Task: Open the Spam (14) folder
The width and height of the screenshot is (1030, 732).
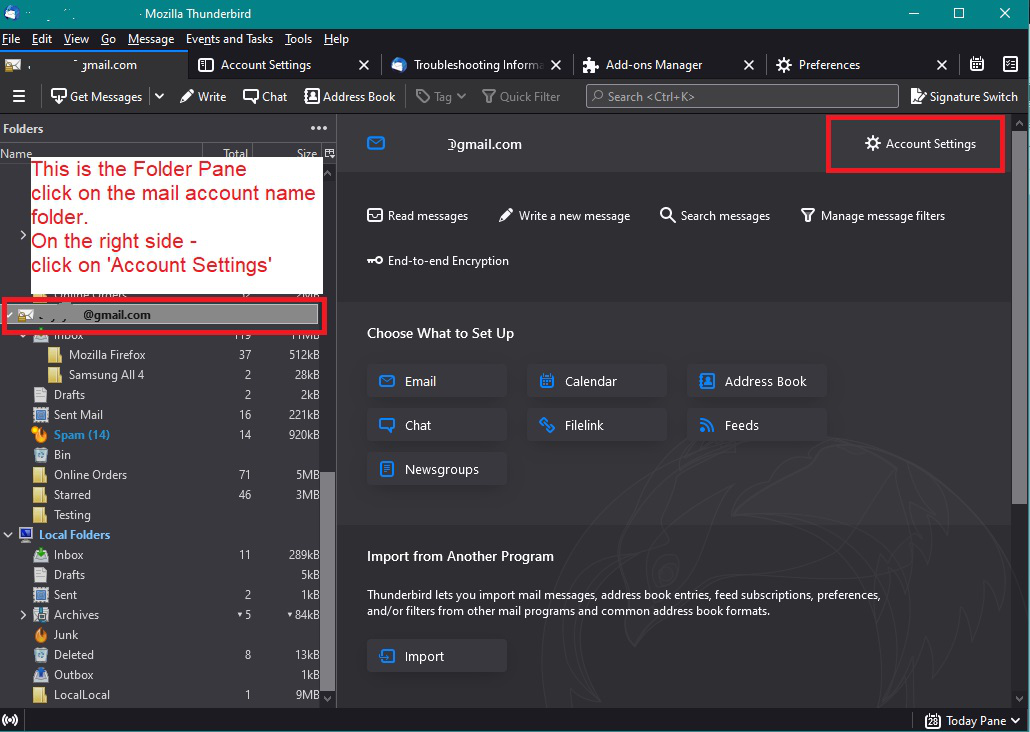Action: coord(81,435)
